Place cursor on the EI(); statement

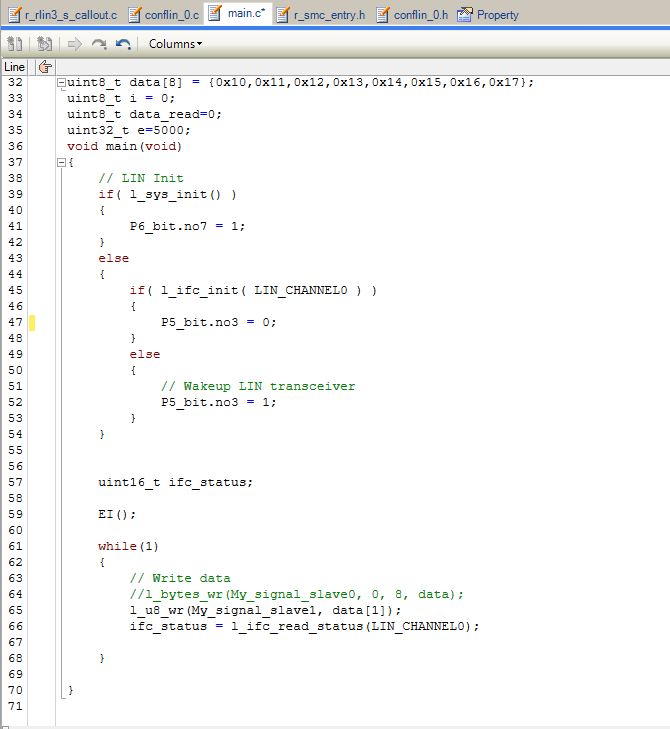coord(117,514)
